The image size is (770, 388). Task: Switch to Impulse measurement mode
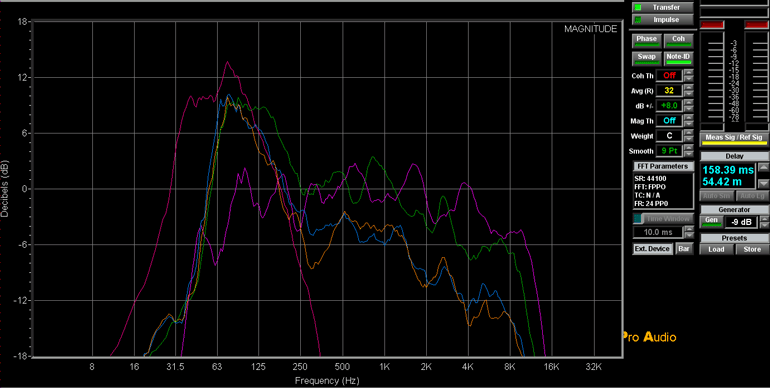tap(663, 20)
